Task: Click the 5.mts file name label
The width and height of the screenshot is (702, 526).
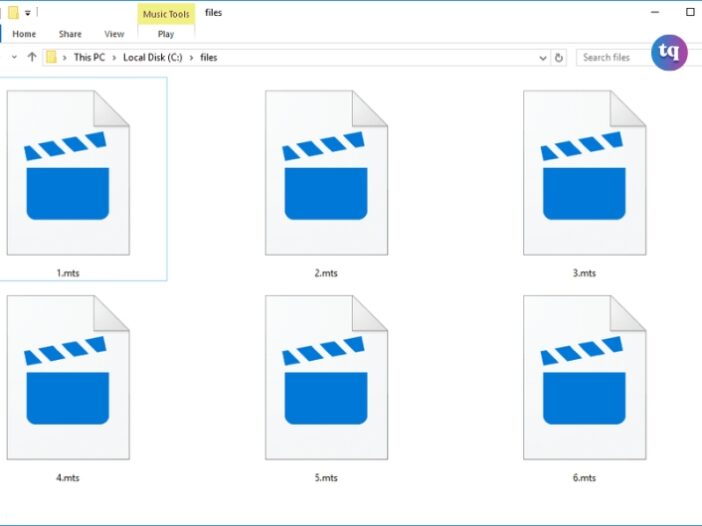Action: click(x=326, y=478)
